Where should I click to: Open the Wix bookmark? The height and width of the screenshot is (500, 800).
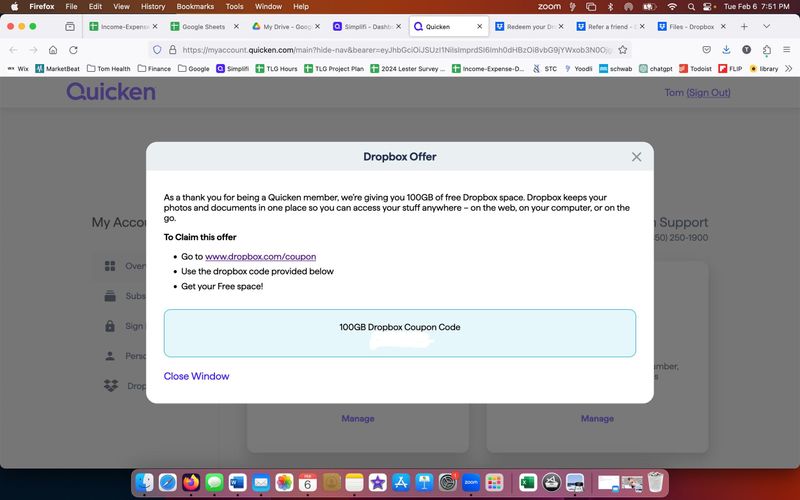[x=18, y=68]
